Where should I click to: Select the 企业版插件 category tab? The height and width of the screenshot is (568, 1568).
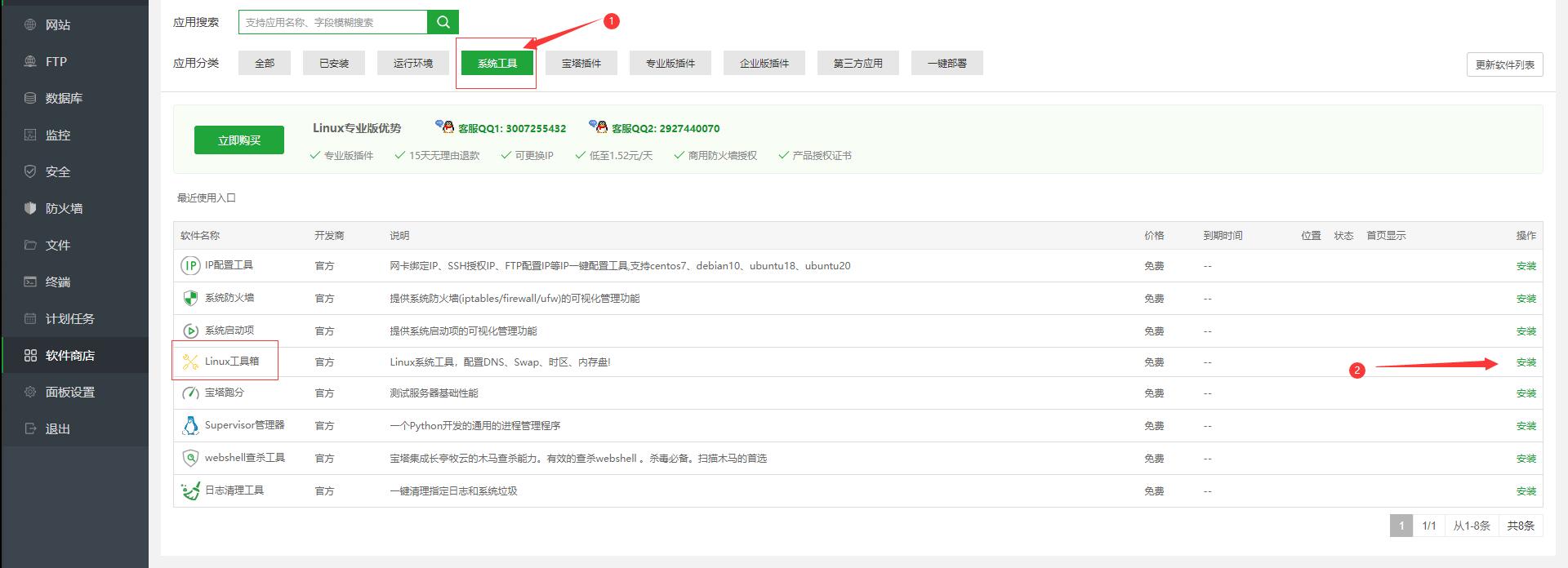764,63
